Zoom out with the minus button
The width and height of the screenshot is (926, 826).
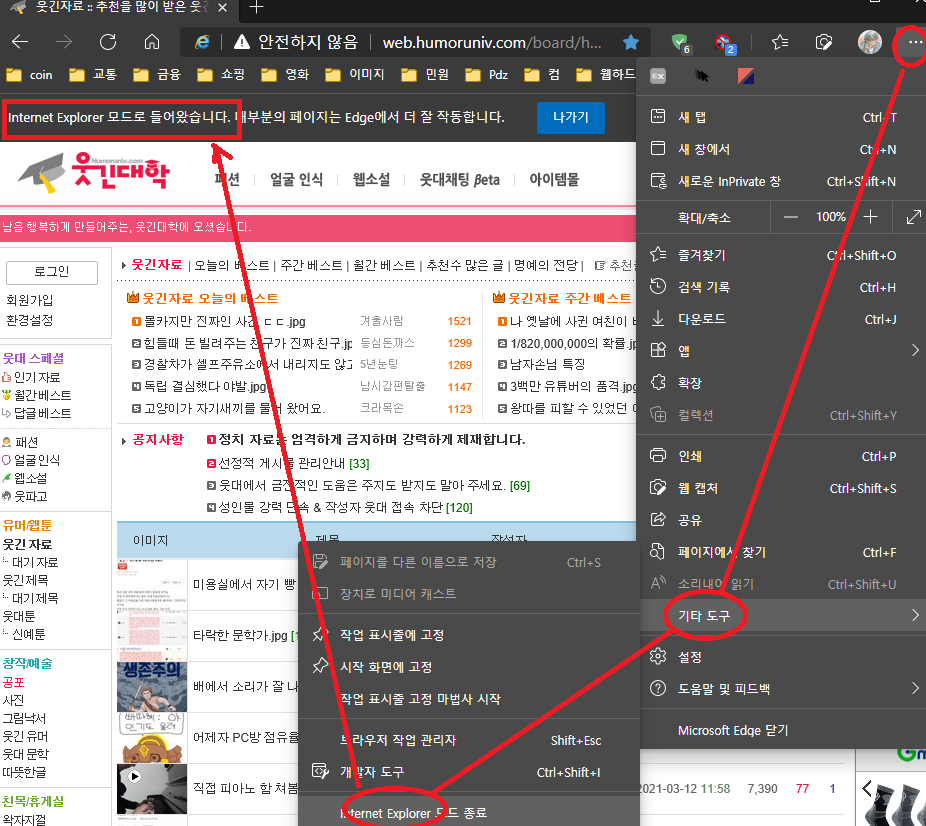pyautogui.click(x=791, y=217)
